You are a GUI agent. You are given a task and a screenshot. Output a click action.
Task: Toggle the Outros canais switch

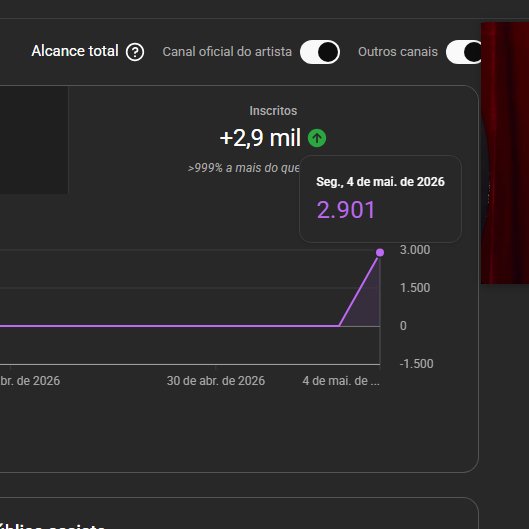tap(464, 52)
